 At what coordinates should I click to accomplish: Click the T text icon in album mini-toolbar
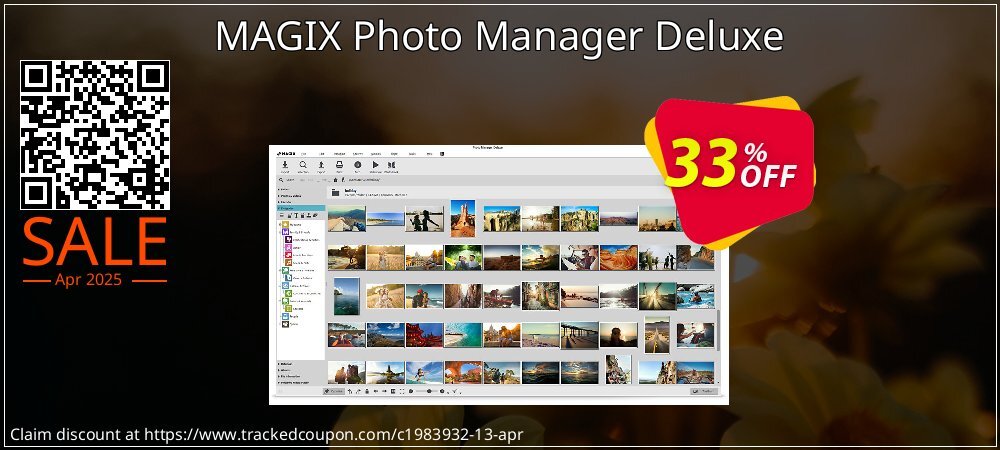(x=296, y=215)
